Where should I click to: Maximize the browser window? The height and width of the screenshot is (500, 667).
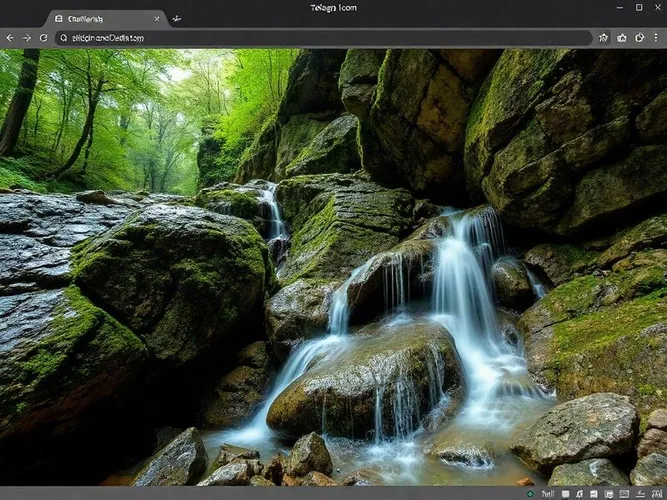pos(639,7)
